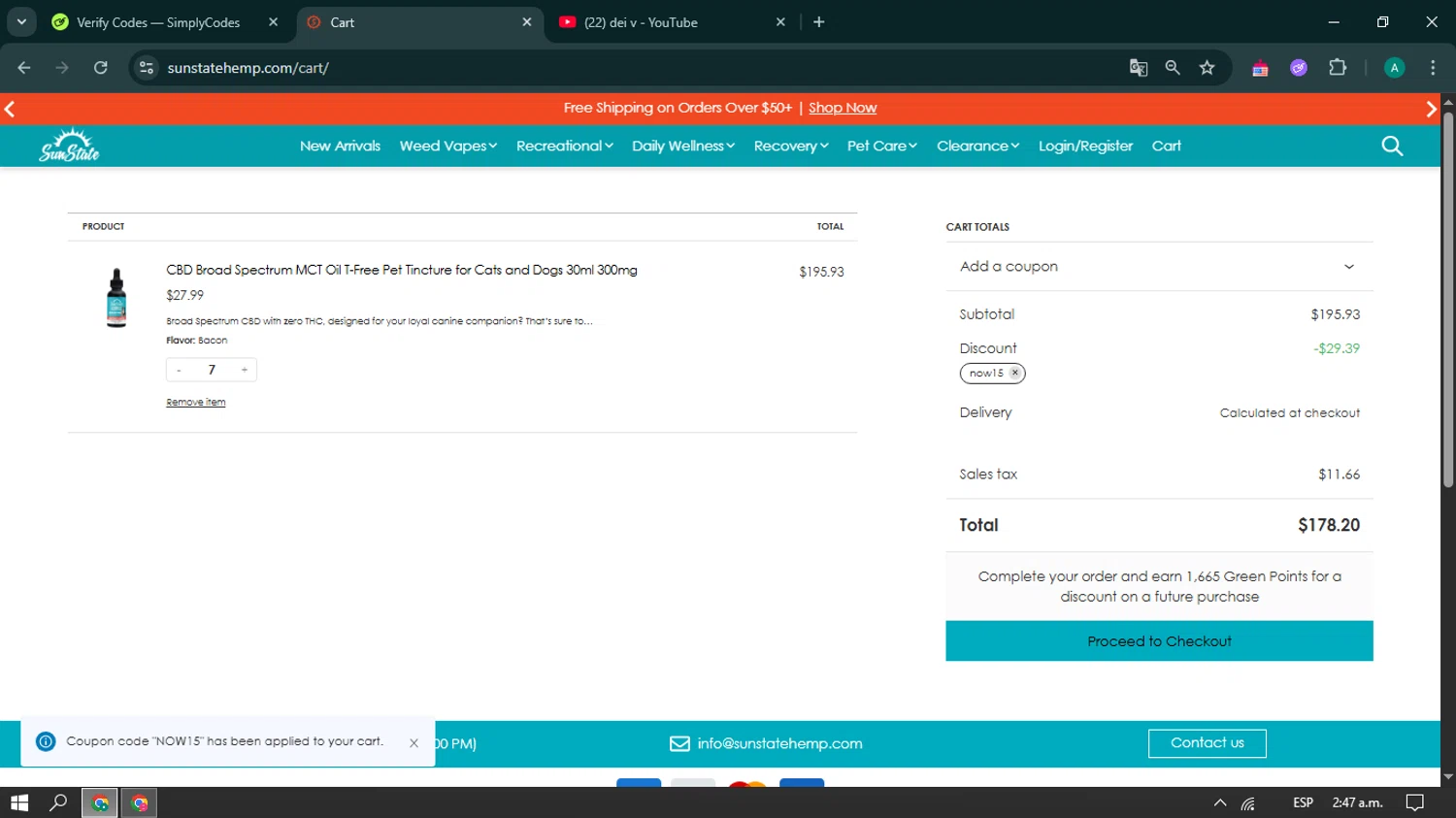Viewport: 1456px width, 818px height.
Task: Open the gift box browser extension
Action: click(x=1260, y=68)
